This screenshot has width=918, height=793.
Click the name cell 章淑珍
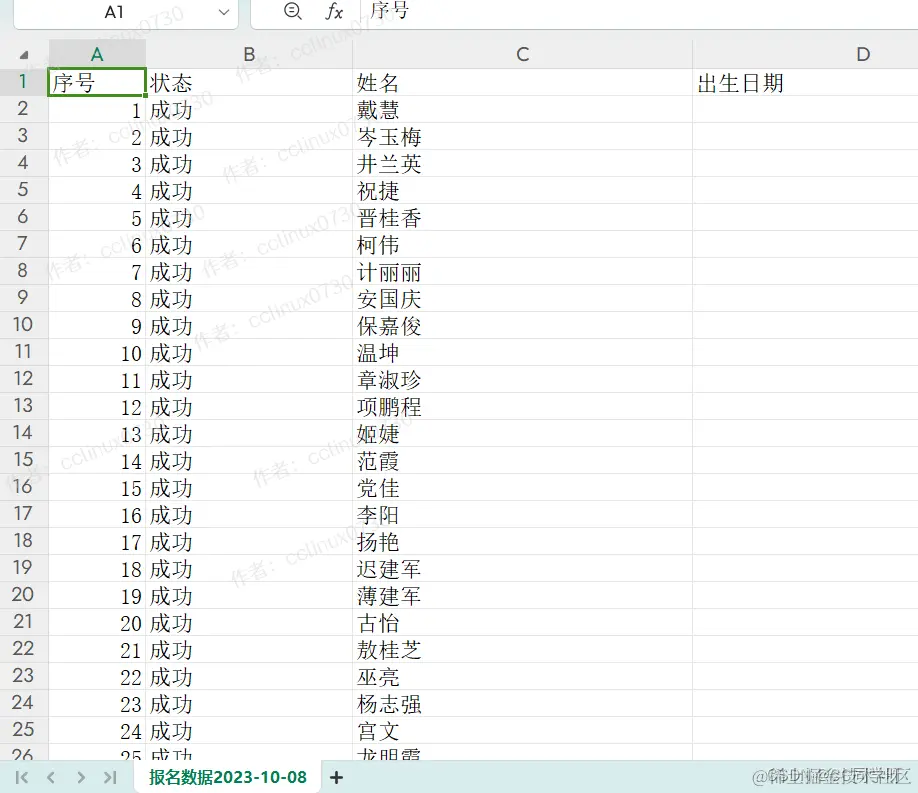(522, 380)
